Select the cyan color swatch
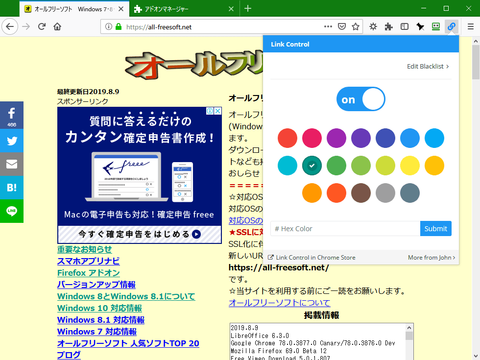 tap(287, 165)
